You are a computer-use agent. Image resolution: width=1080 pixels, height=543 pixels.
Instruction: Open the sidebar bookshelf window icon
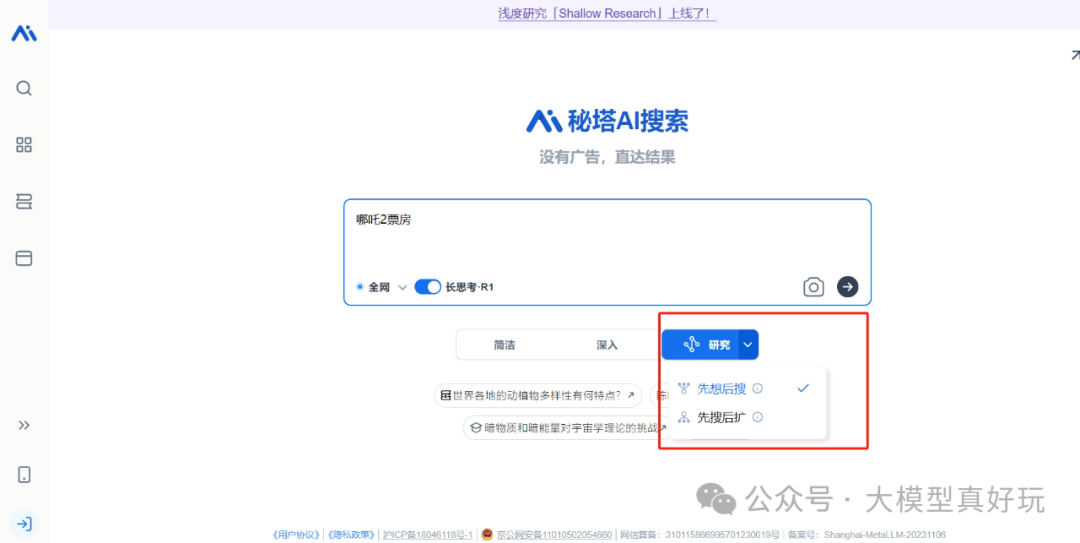pos(24,258)
